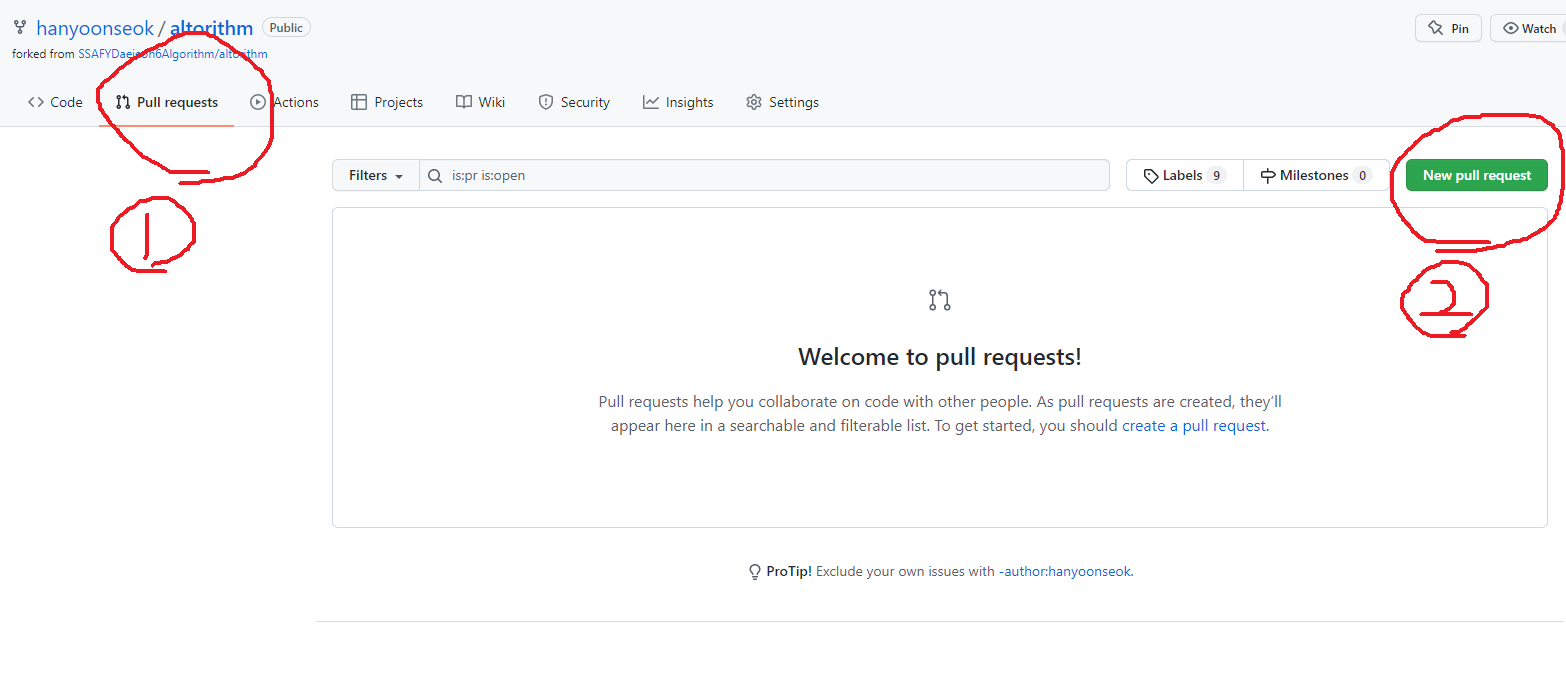1566x682 pixels.
Task: Follow the create a pull request link
Action: pos(1194,425)
